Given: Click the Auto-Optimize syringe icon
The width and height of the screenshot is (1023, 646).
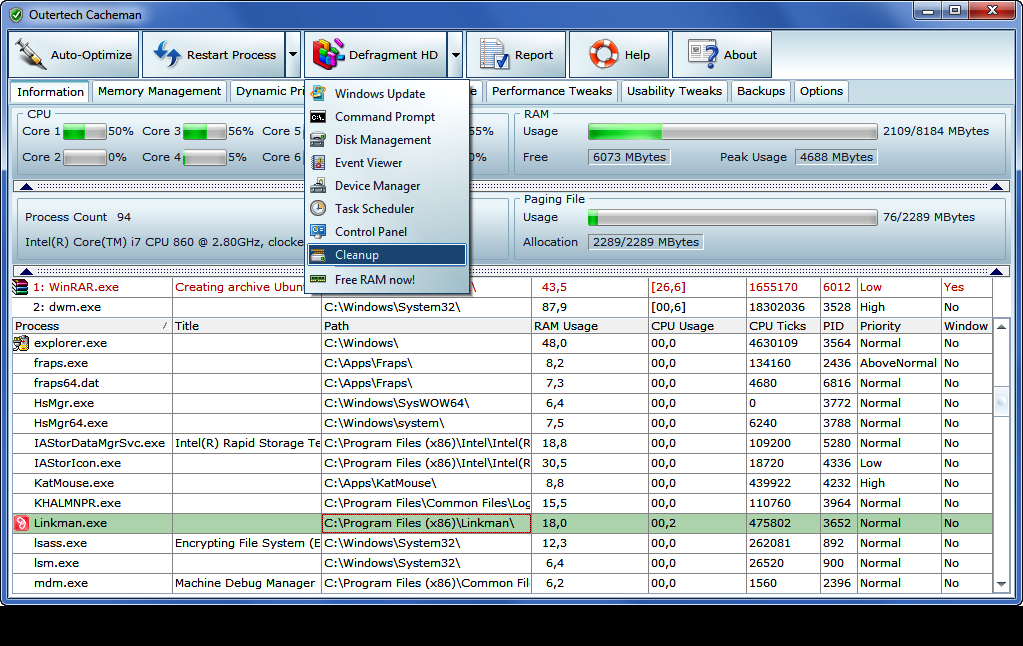Looking at the screenshot, I should (x=32, y=55).
